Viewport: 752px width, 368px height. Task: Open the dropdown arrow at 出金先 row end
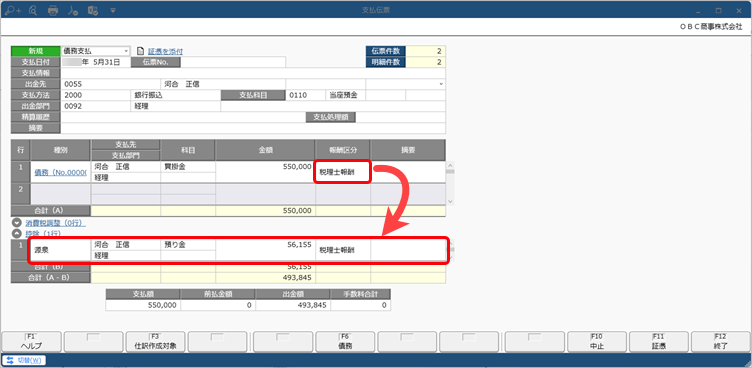point(441,84)
